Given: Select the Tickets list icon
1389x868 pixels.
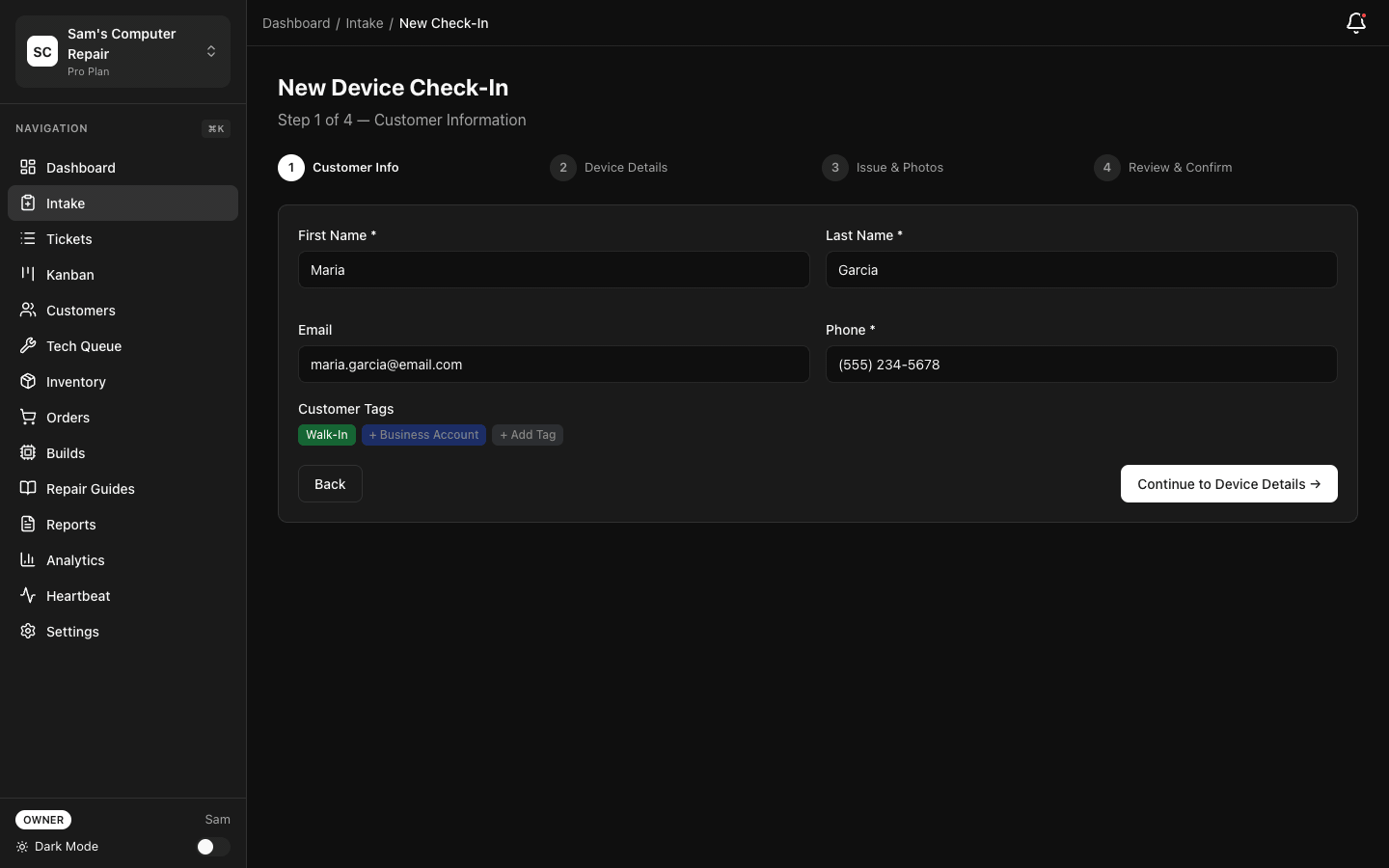Looking at the screenshot, I should pos(27,239).
